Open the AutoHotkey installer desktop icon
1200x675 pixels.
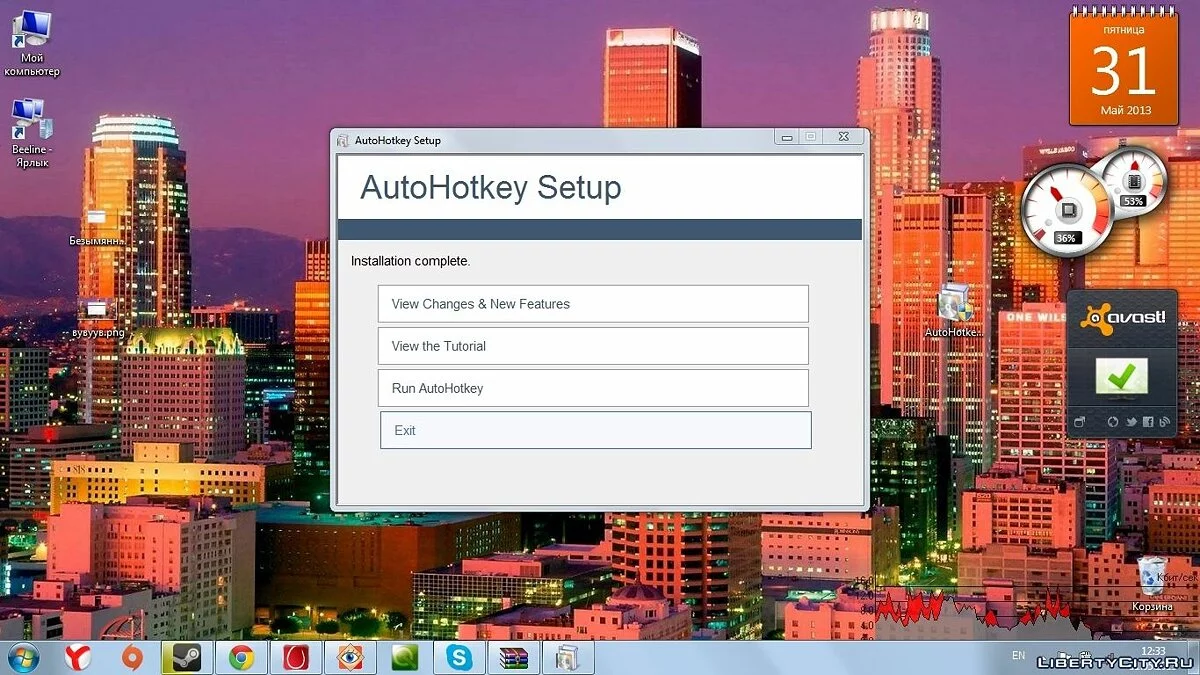tap(952, 305)
